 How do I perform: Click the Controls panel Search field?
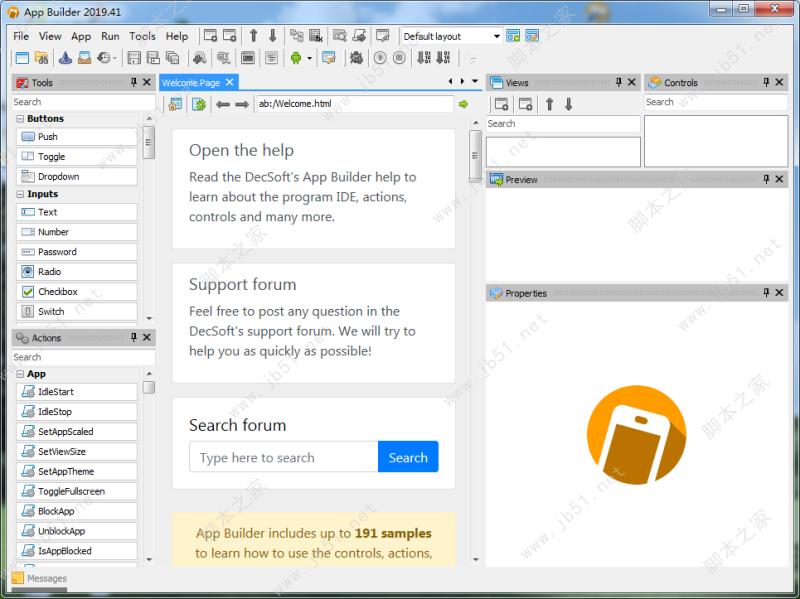coord(716,102)
